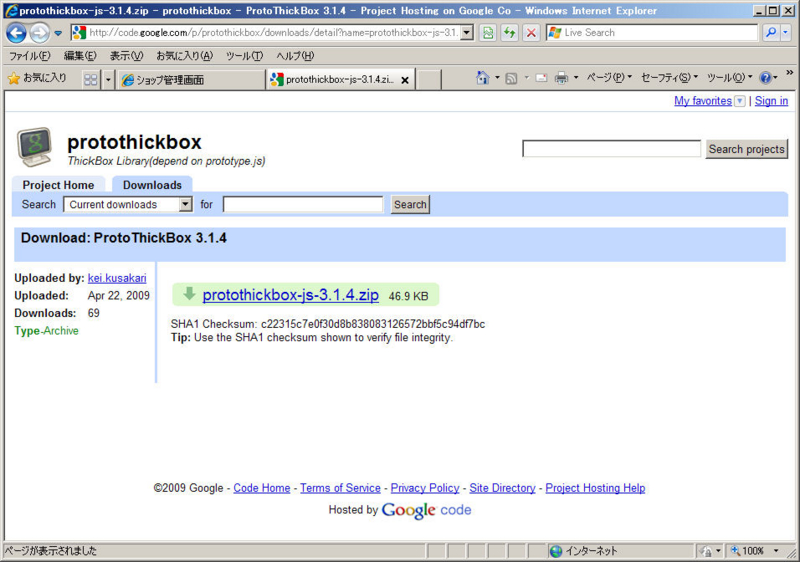Screen dimensions: 800x562
Task: Click the Search projects button
Action: pos(746,149)
